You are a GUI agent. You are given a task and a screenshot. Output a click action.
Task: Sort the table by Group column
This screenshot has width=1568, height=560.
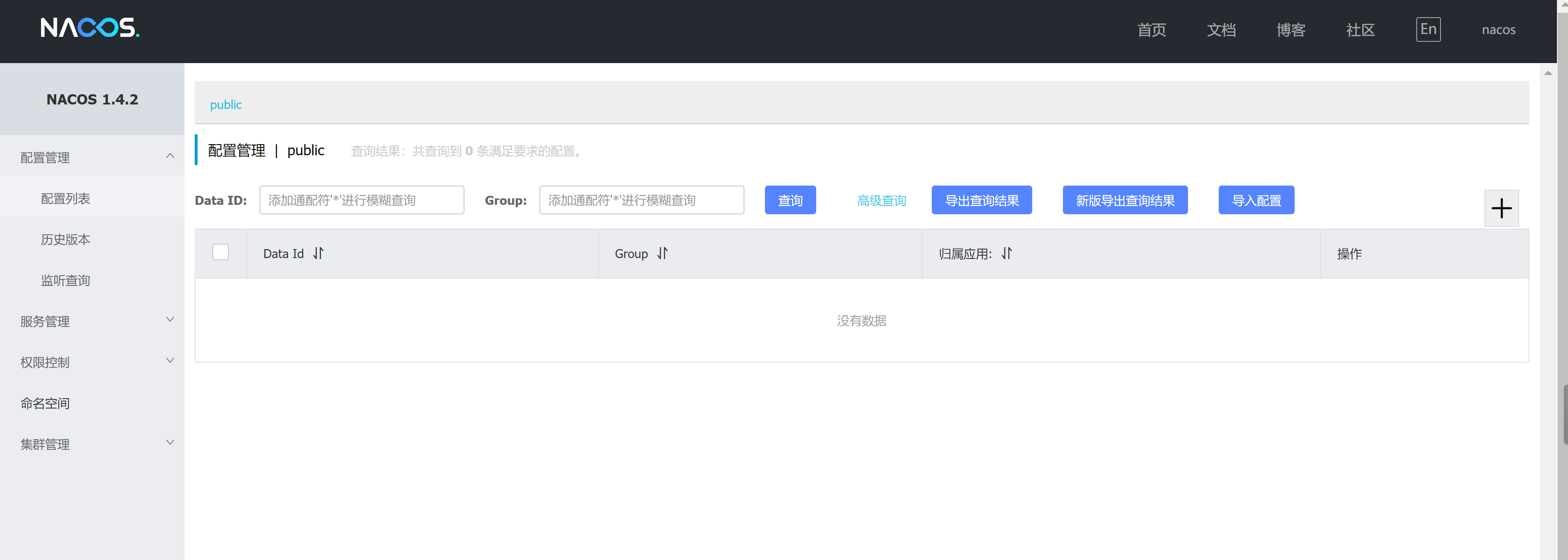pyautogui.click(x=662, y=254)
